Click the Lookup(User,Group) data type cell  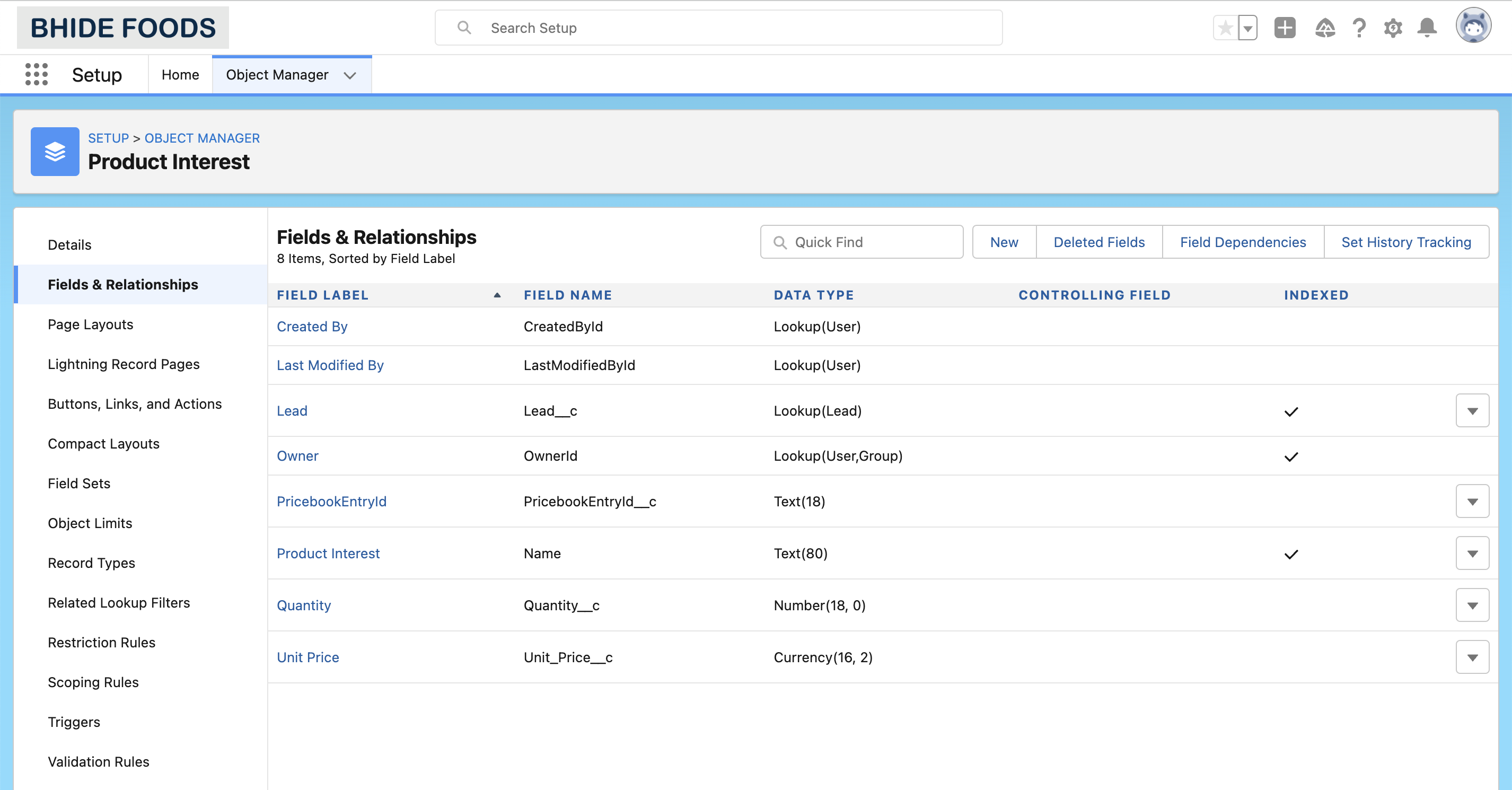(838, 456)
